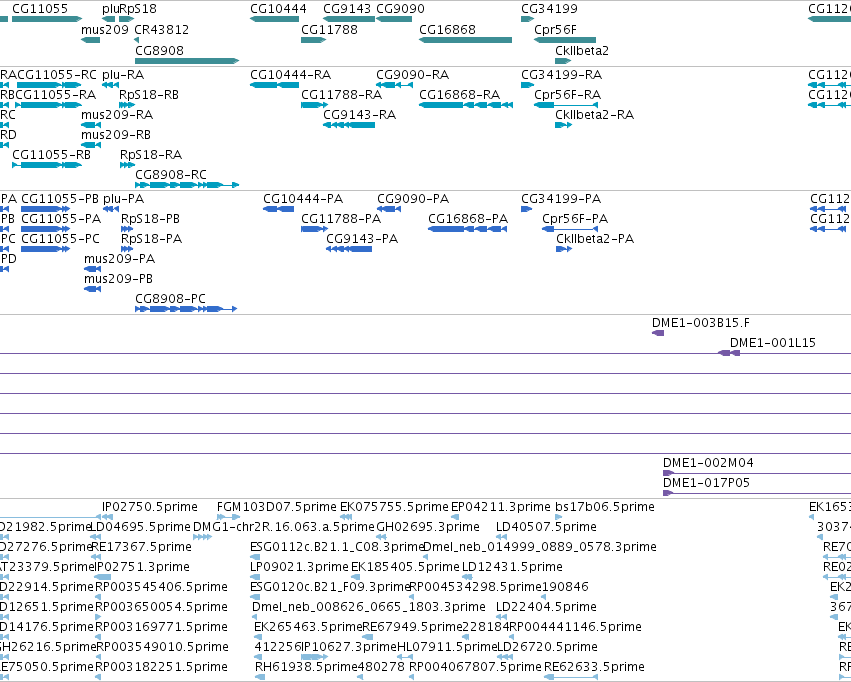Select the CG10444 gene glyph in top track
851x682 pixels.
coord(274,20)
